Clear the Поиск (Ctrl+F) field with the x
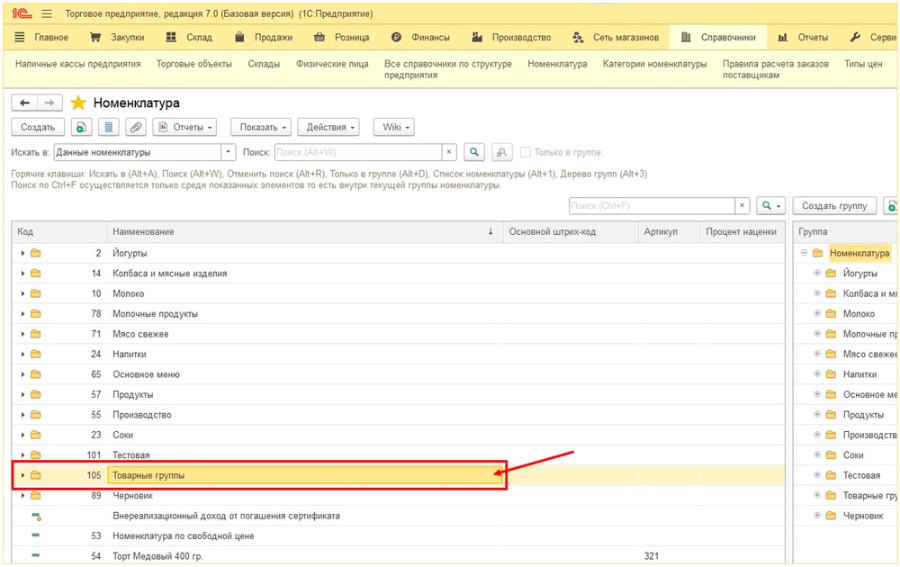 pyautogui.click(x=742, y=205)
